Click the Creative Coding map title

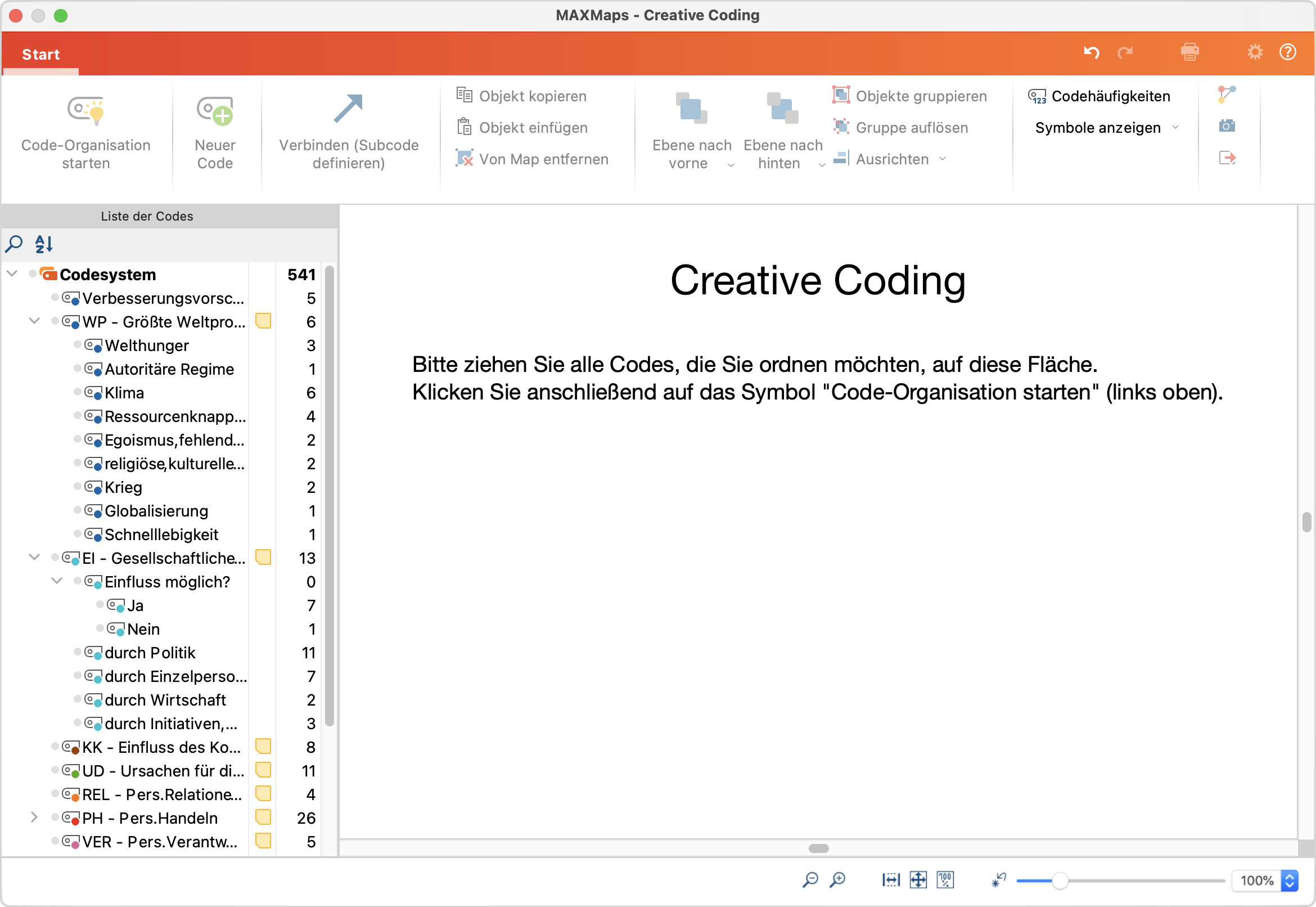[x=818, y=280]
